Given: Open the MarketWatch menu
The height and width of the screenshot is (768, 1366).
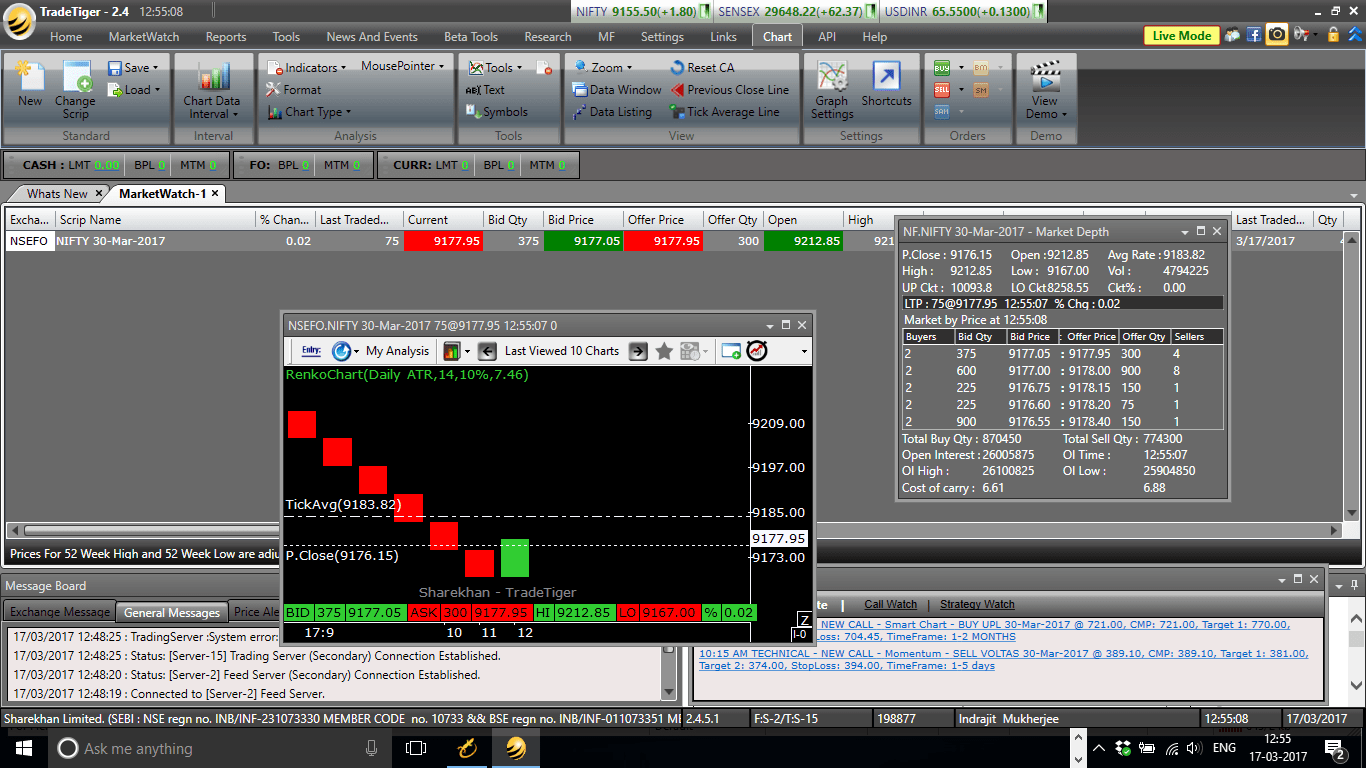Looking at the screenshot, I should click(144, 37).
